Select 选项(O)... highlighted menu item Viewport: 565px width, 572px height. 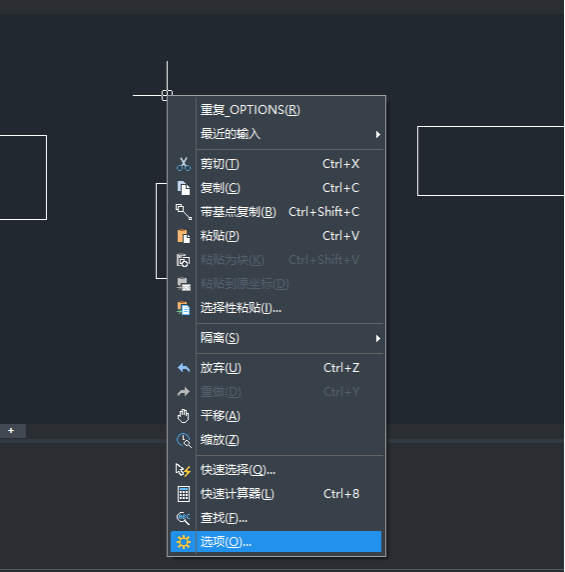coord(276,542)
